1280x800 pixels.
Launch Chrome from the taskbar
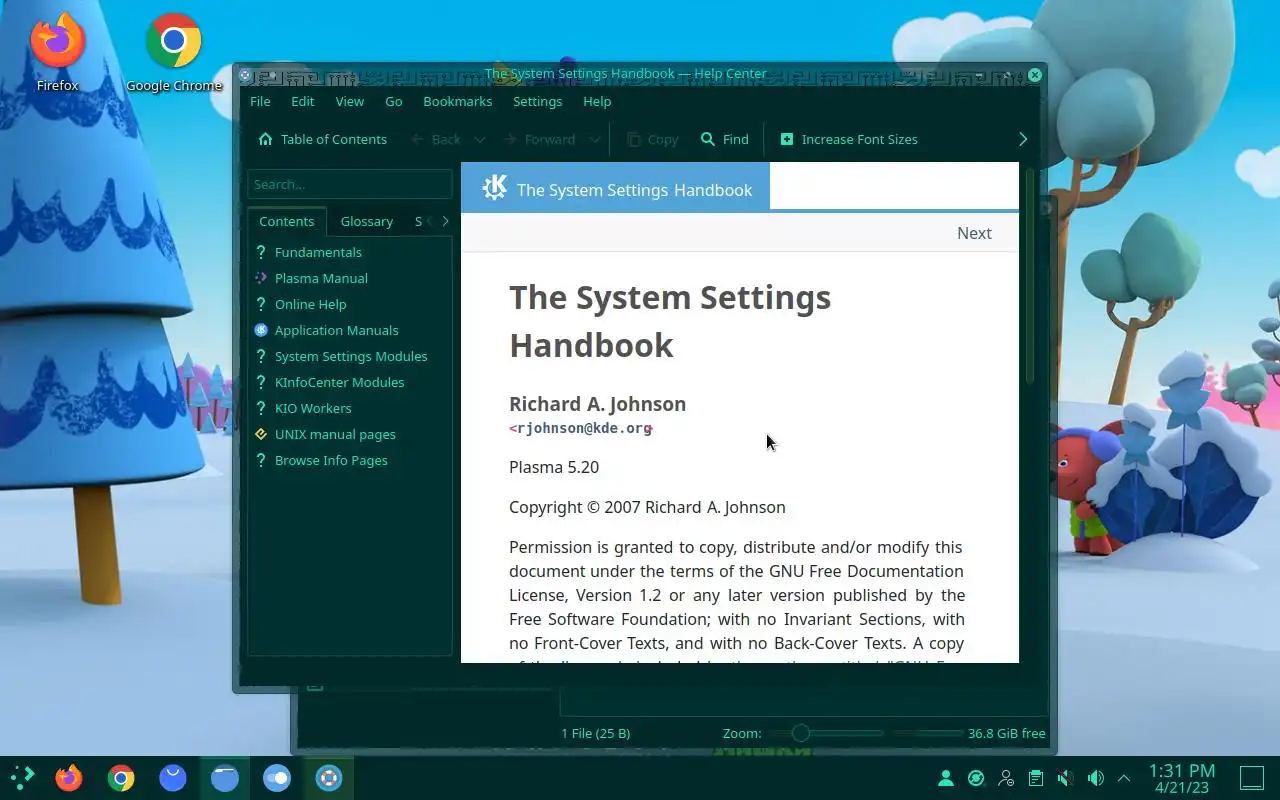click(121, 777)
